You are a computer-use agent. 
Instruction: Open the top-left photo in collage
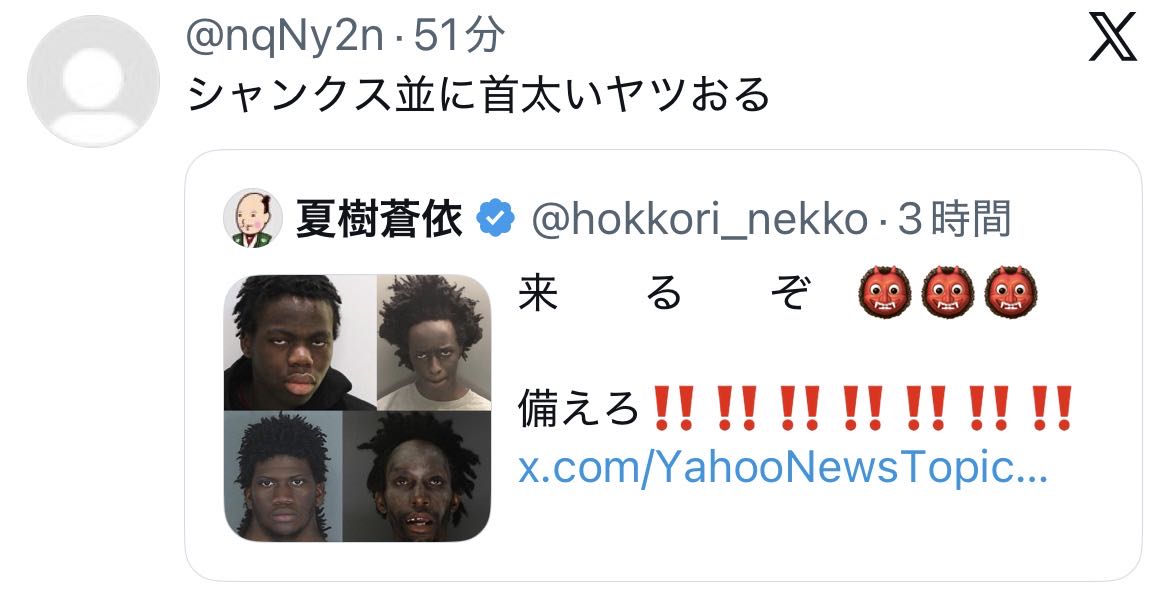point(300,343)
